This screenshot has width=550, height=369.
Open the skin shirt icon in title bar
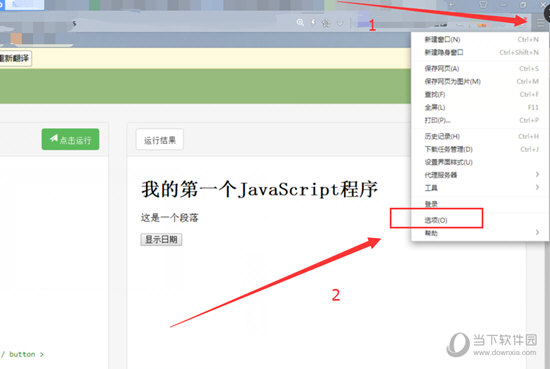pyautogui.click(x=483, y=5)
